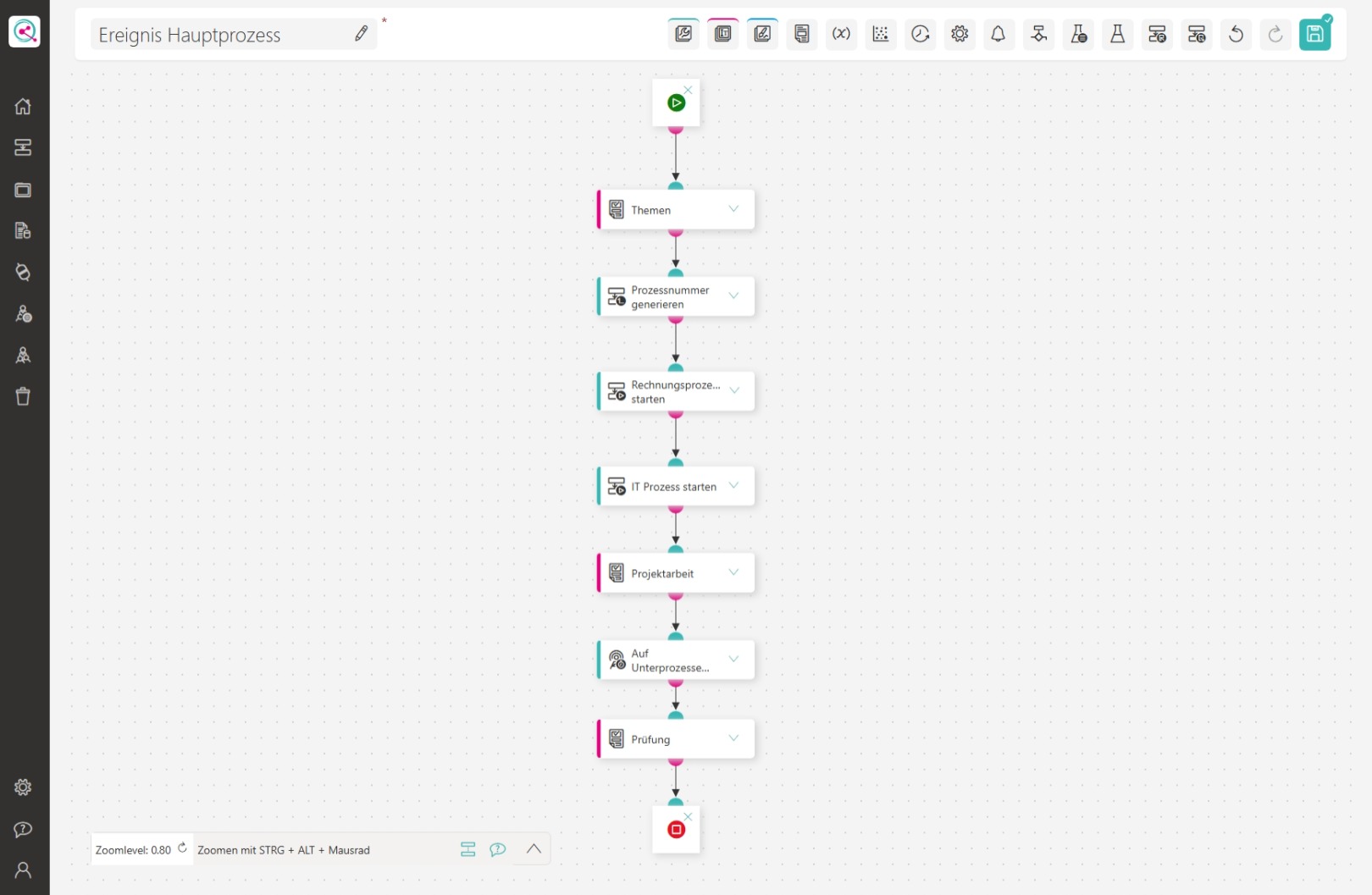Reset the zoom level with the refresh icon

pyautogui.click(x=182, y=848)
